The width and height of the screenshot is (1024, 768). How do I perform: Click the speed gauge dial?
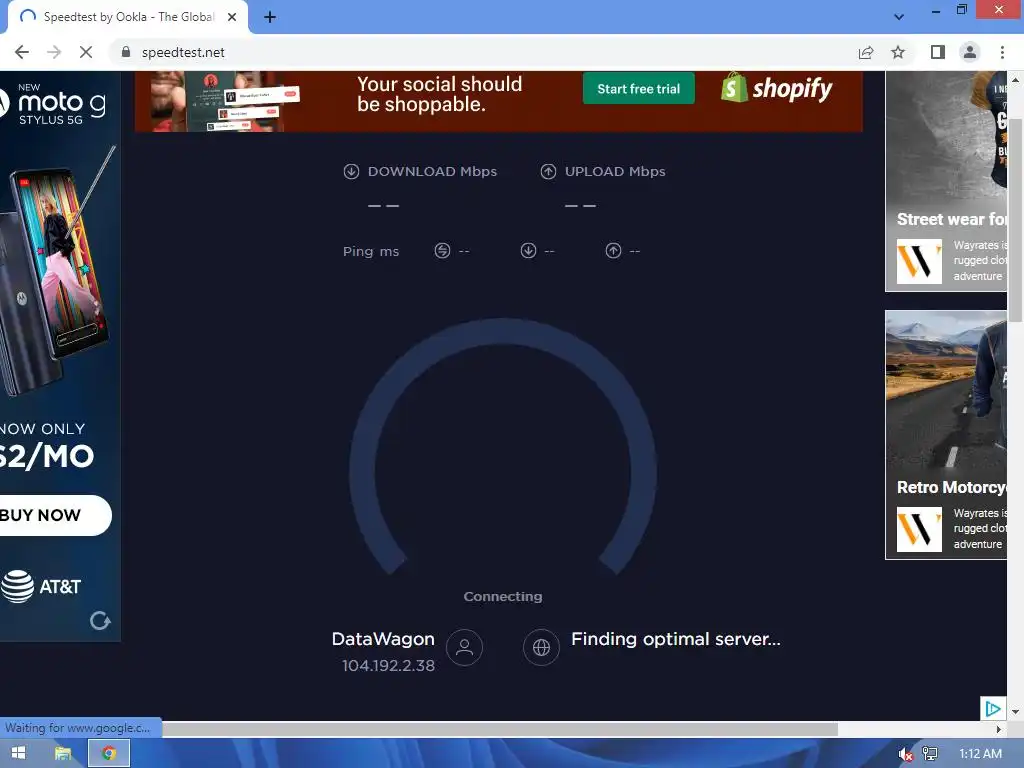[x=503, y=447]
